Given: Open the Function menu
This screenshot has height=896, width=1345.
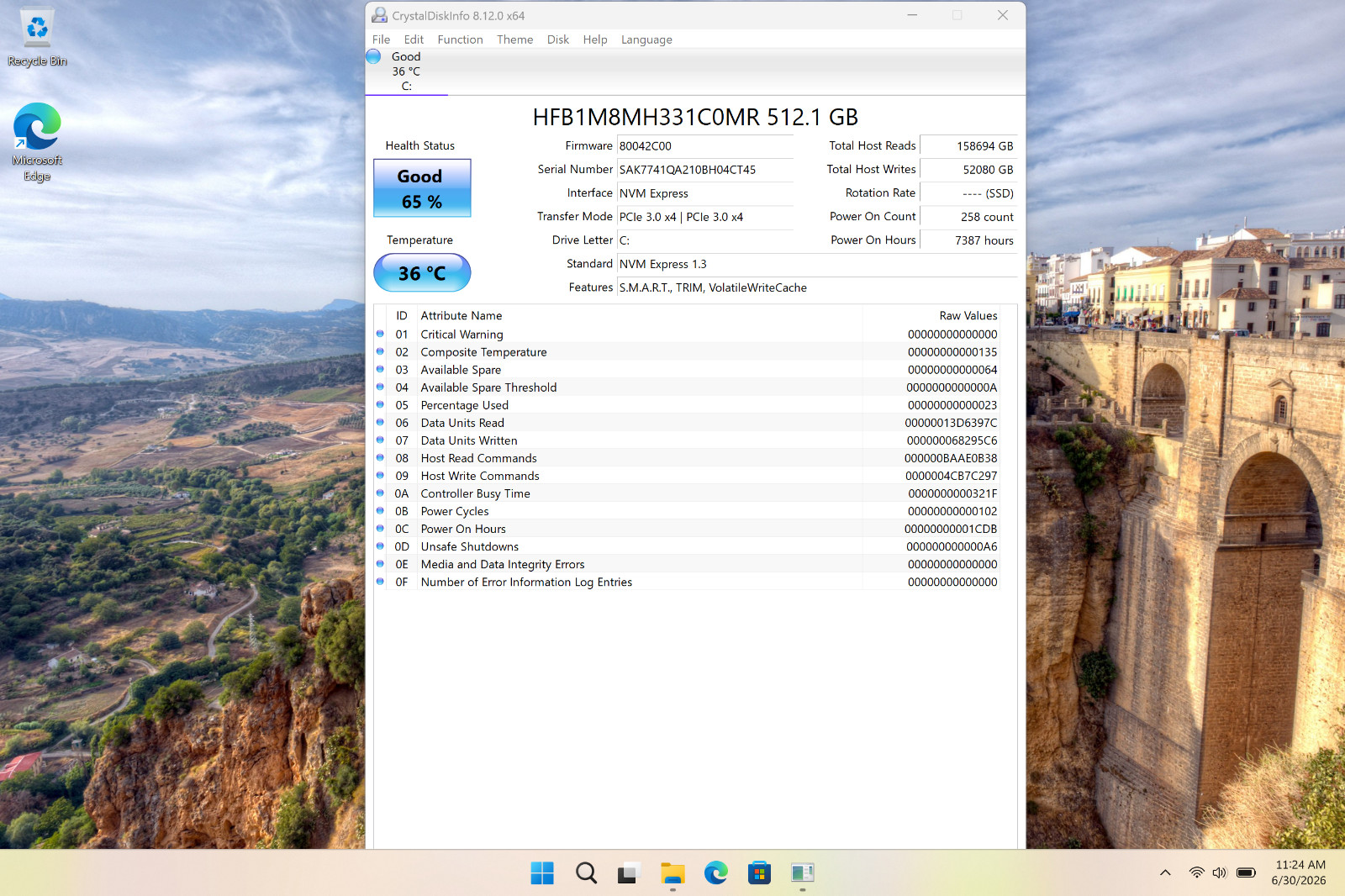Looking at the screenshot, I should coord(460,40).
